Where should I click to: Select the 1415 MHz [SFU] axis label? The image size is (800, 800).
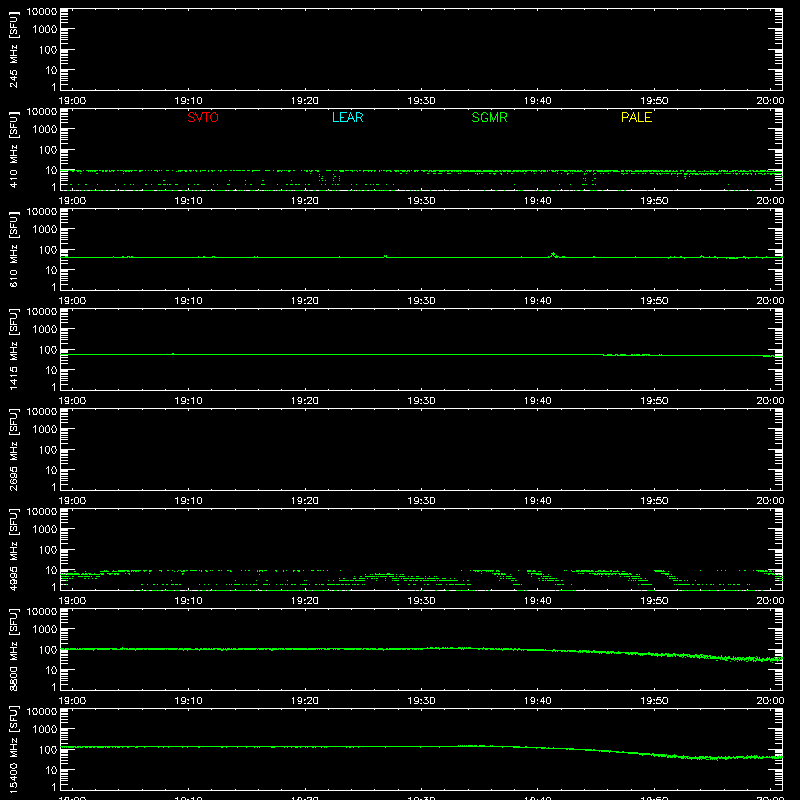14,350
